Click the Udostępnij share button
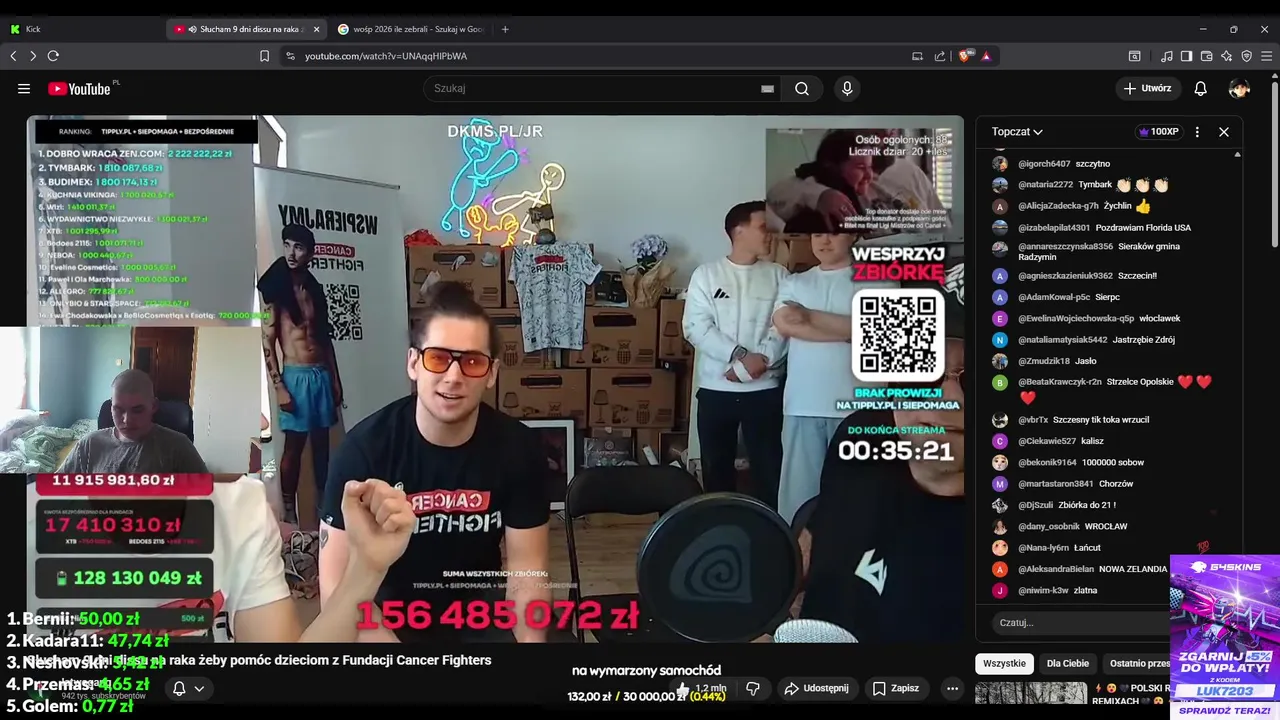1280x720 pixels. pyautogui.click(x=816, y=688)
